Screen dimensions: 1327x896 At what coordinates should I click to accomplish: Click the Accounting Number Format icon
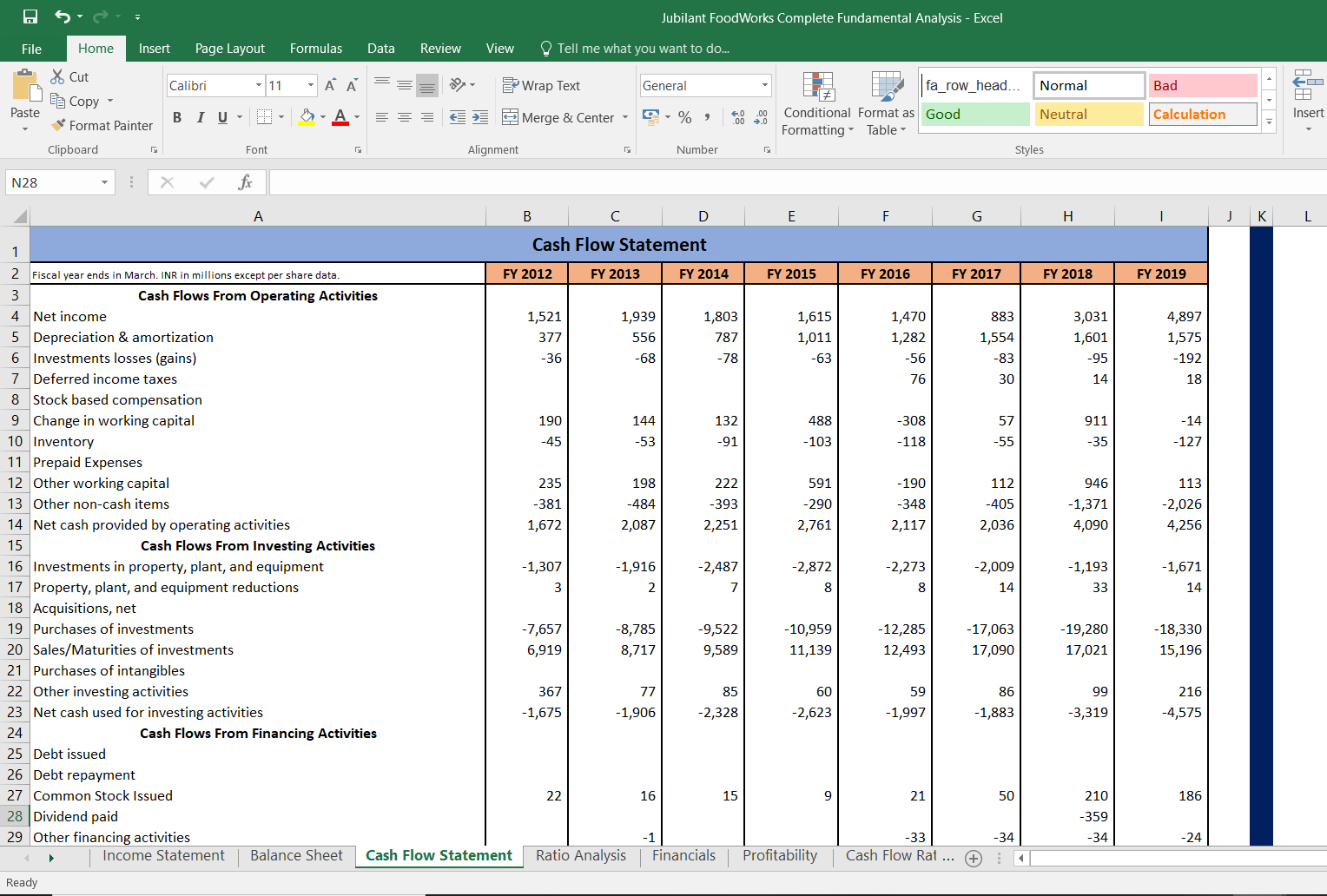(650, 116)
